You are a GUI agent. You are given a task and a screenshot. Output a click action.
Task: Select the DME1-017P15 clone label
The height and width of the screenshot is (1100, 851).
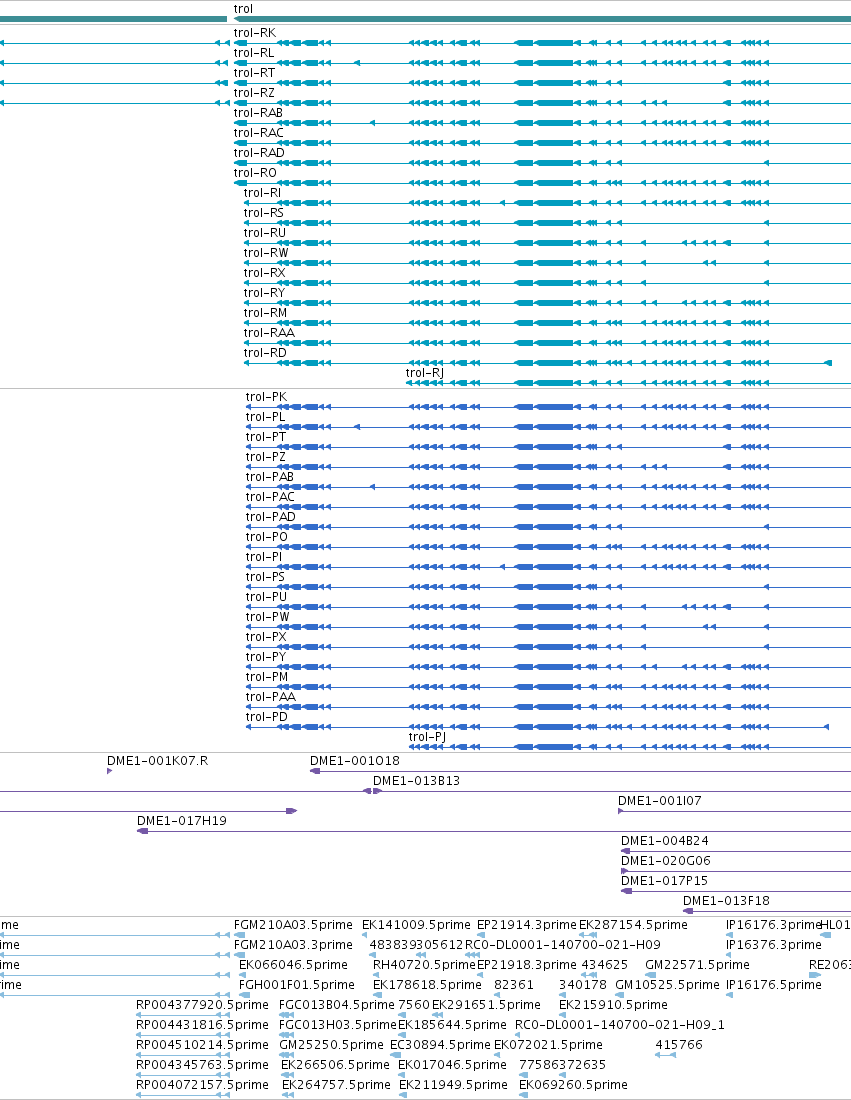pyautogui.click(x=664, y=880)
